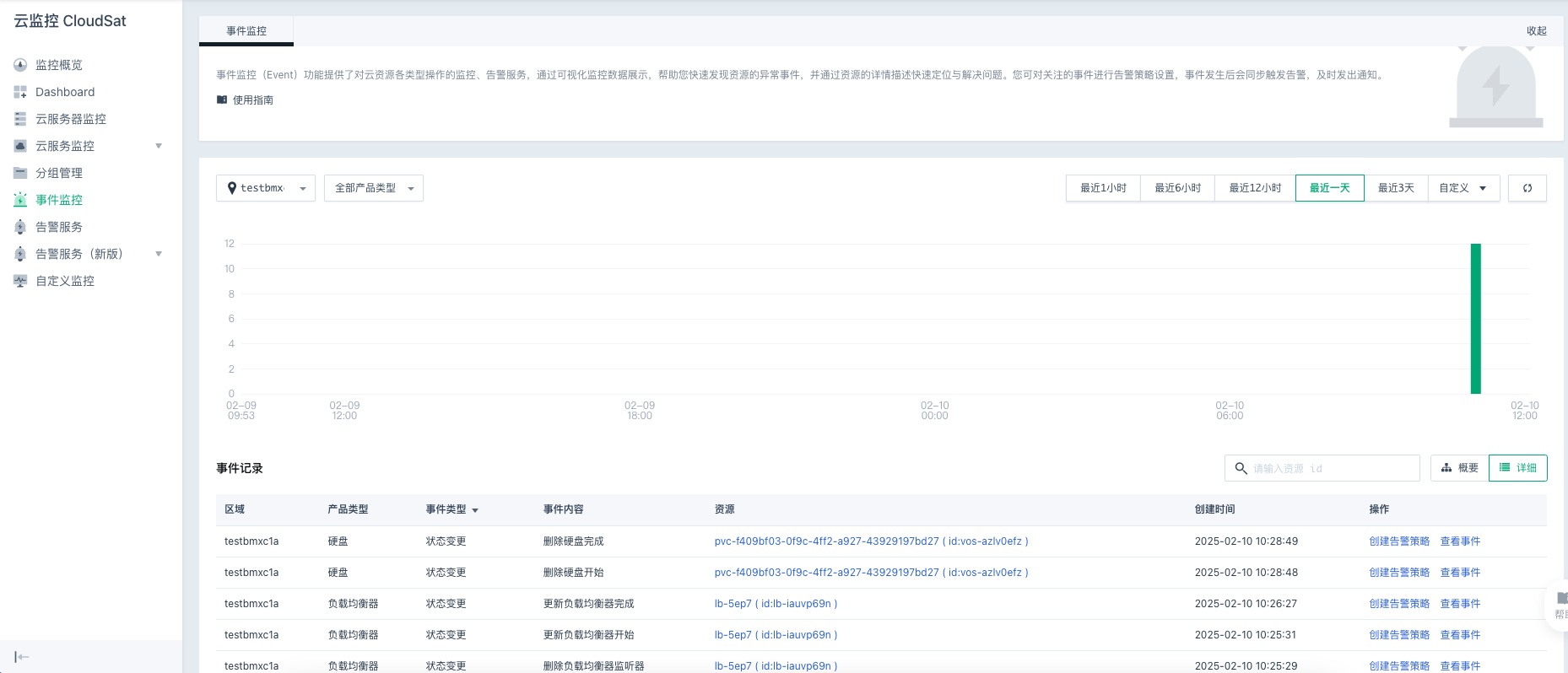
Task: Click 创建告警策略 for 删除硬盘完成 row
Action: [x=1399, y=541]
